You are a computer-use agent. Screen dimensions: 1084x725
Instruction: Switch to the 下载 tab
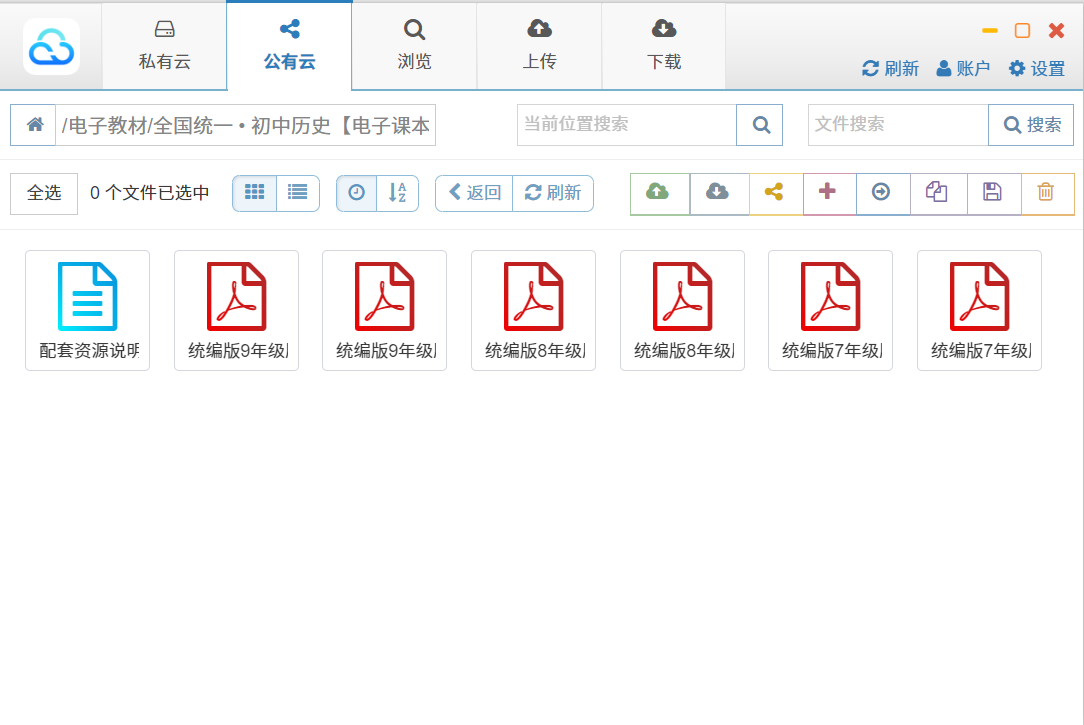[663, 46]
